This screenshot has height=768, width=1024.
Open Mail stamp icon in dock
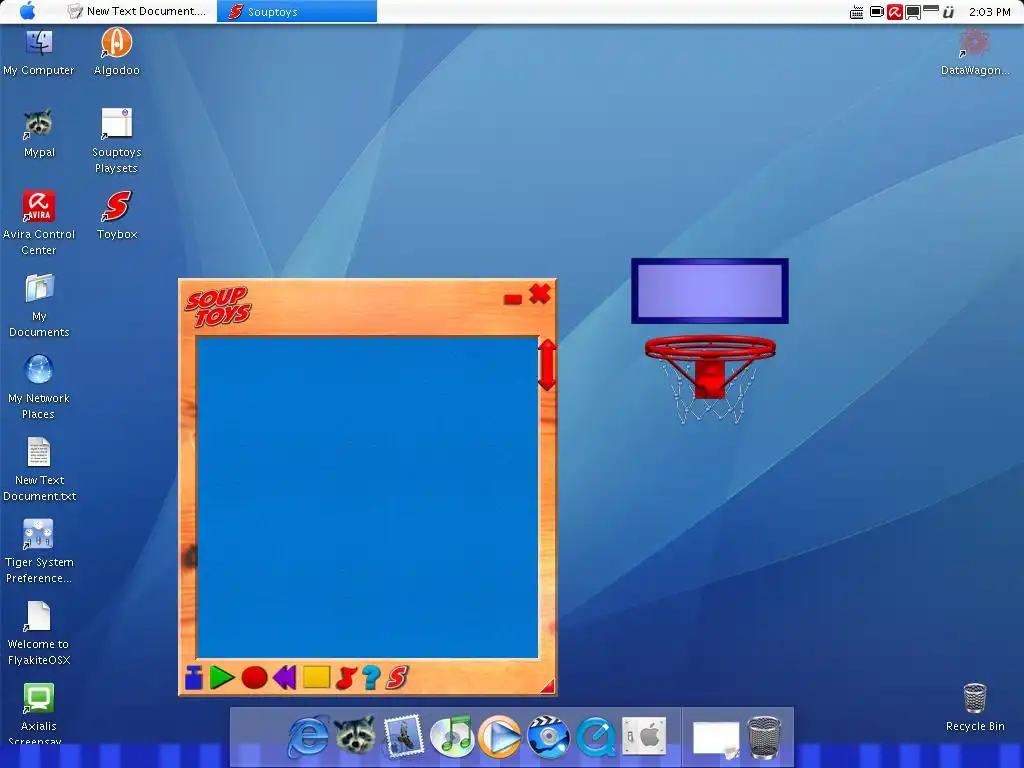[x=403, y=737]
